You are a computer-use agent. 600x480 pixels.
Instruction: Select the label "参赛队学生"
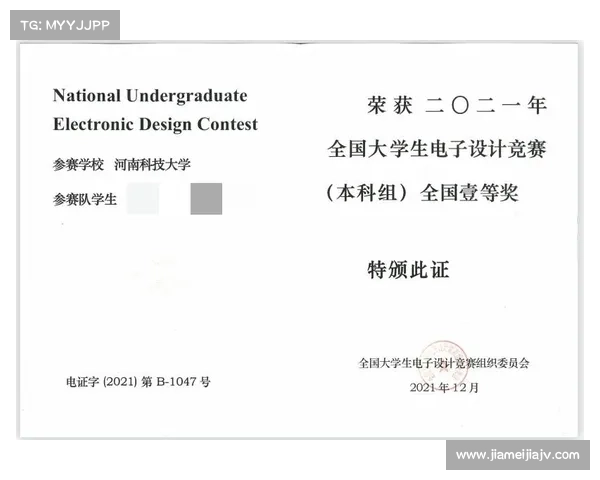(85, 199)
